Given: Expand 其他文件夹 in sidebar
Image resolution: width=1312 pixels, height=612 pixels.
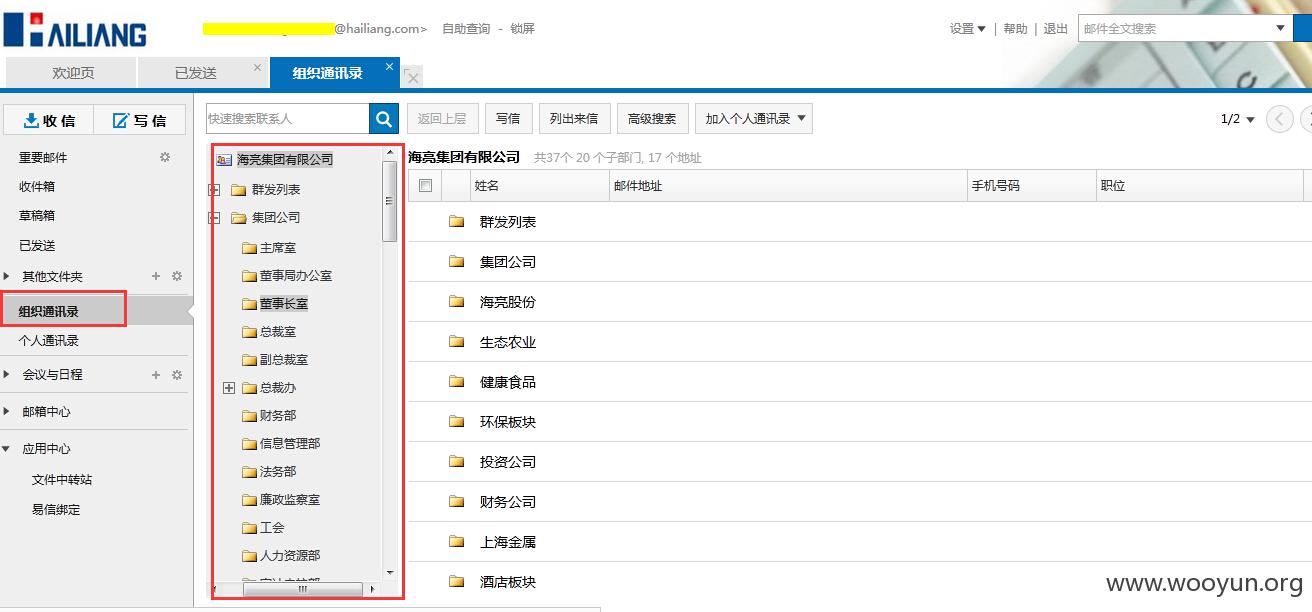Looking at the screenshot, I should click(8, 276).
